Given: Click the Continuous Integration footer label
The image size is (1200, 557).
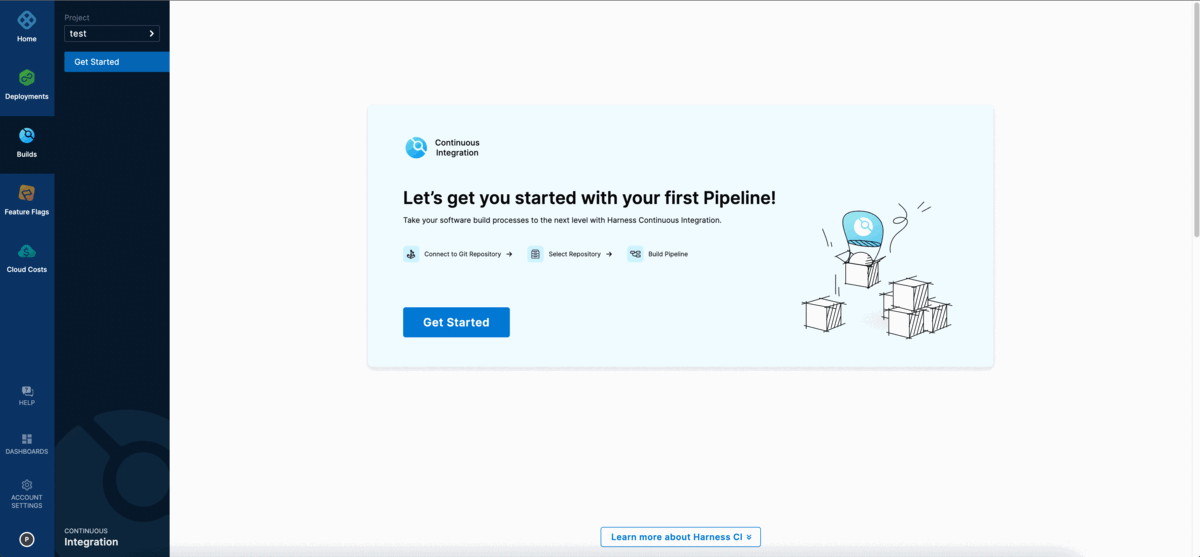Looking at the screenshot, I should click(91, 537).
